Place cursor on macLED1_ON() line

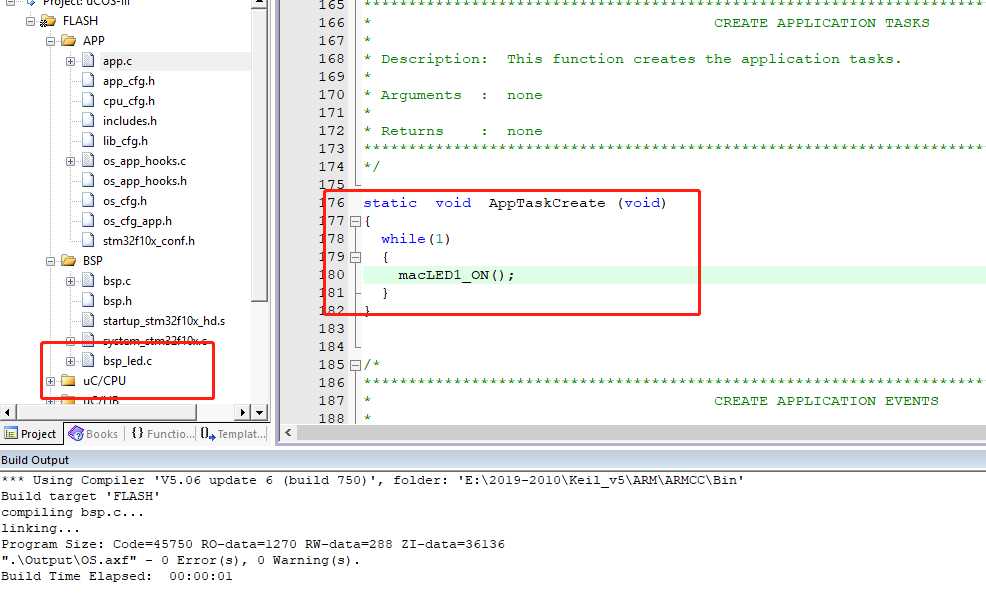click(x=456, y=275)
